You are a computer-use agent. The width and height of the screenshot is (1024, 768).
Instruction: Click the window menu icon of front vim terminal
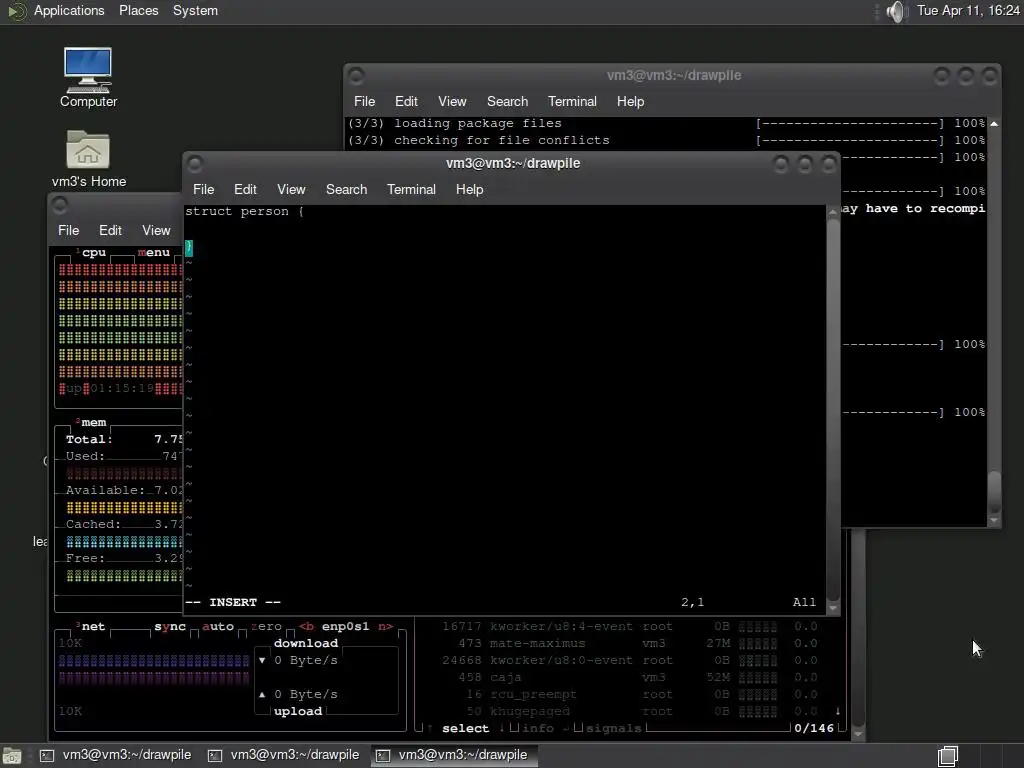tap(195, 164)
